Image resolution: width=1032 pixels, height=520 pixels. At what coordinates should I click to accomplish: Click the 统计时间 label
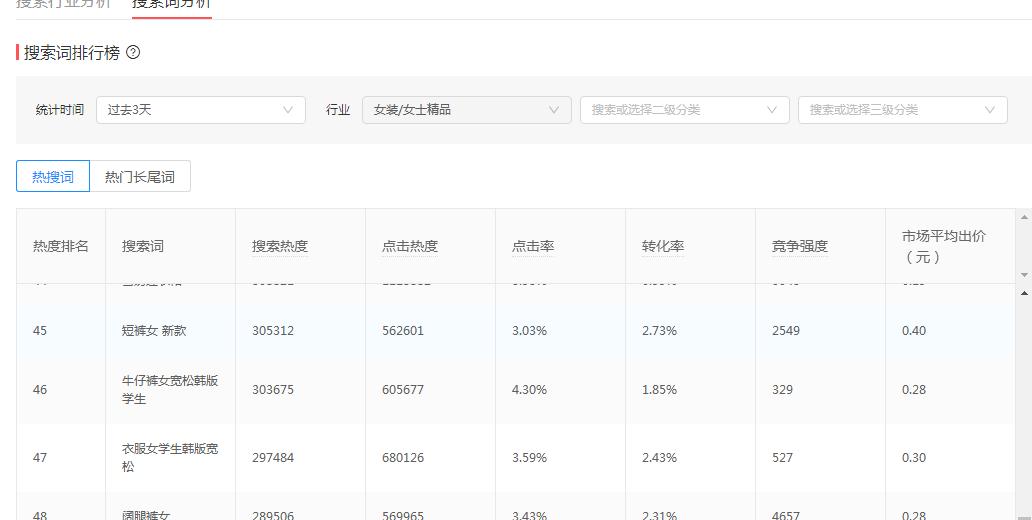tap(60, 110)
